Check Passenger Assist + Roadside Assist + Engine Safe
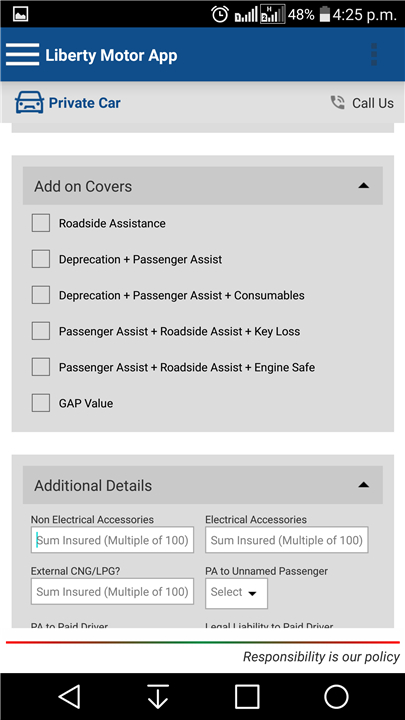The image size is (405, 720). 41,367
